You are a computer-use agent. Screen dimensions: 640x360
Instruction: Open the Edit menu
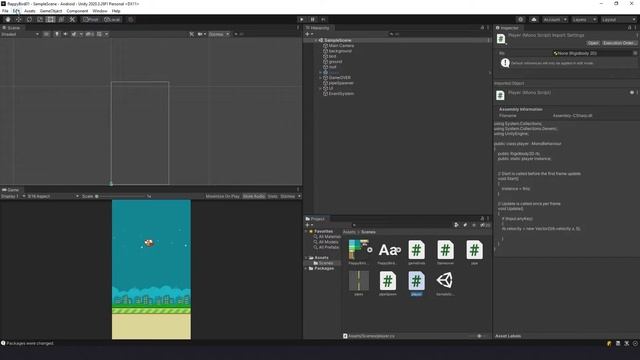[16, 11]
